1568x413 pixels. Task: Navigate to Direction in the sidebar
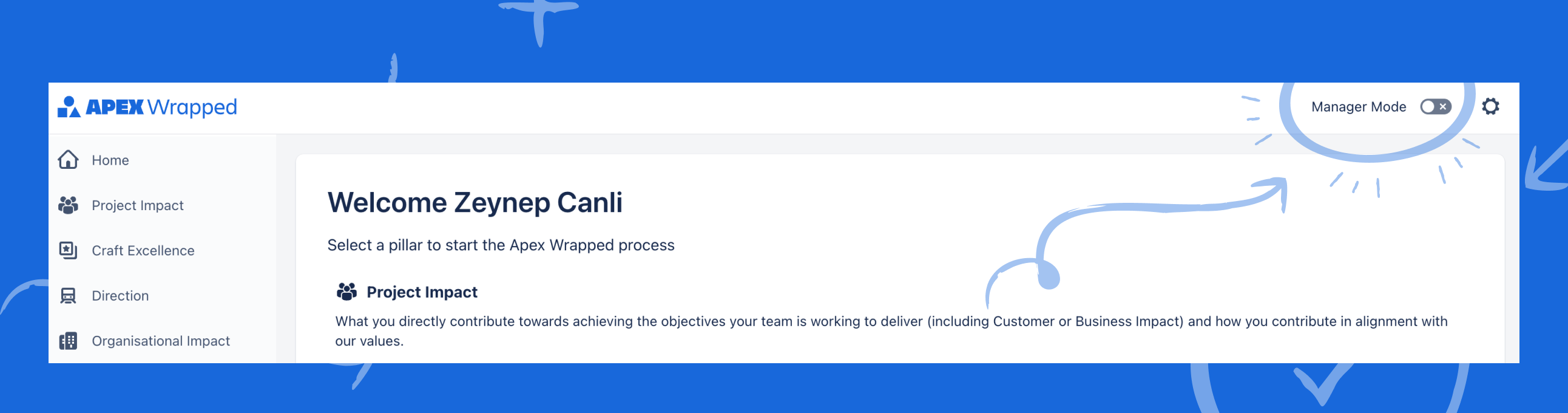(x=120, y=295)
